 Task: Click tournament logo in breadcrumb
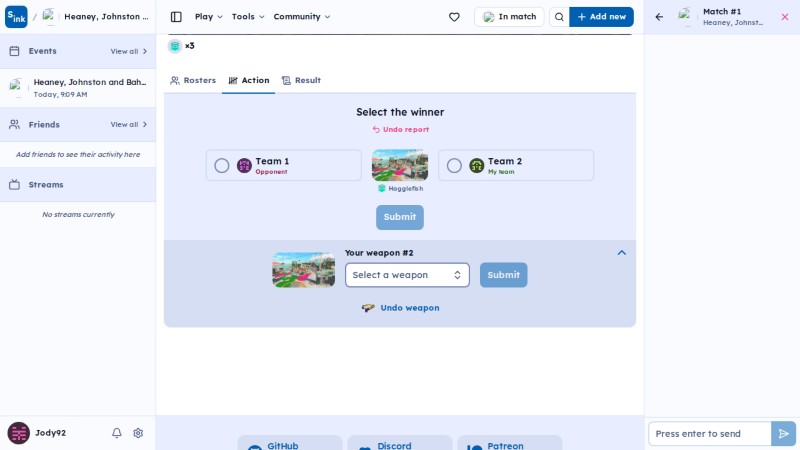(x=49, y=17)
